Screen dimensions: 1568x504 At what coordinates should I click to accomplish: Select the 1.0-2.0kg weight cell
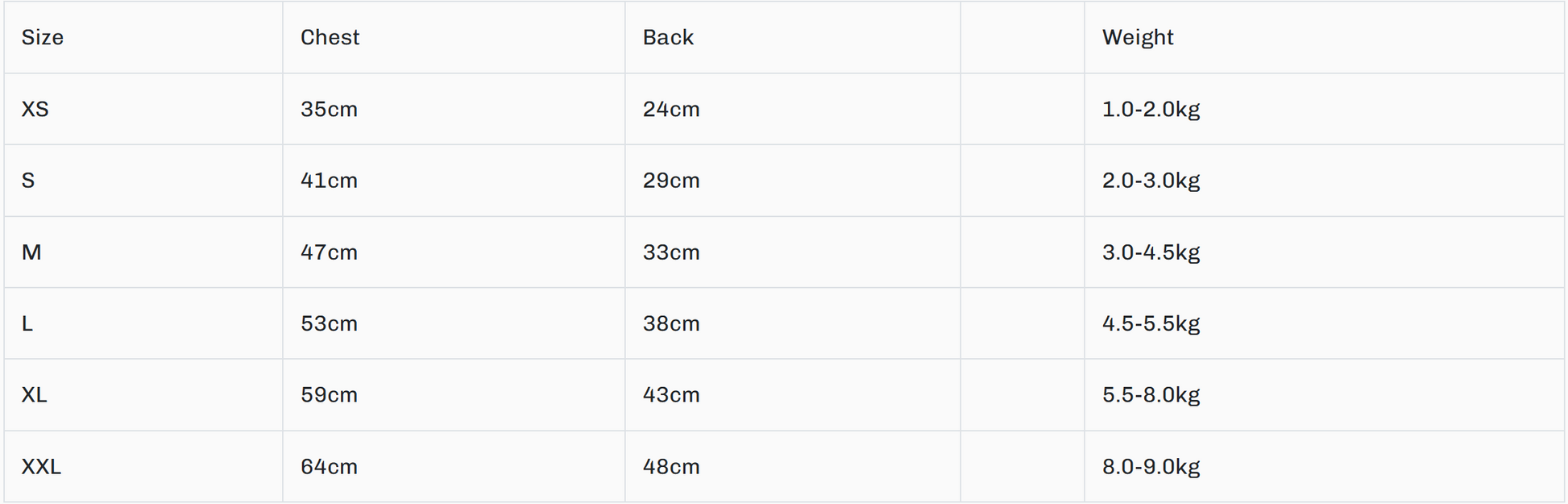[1151, 110]
